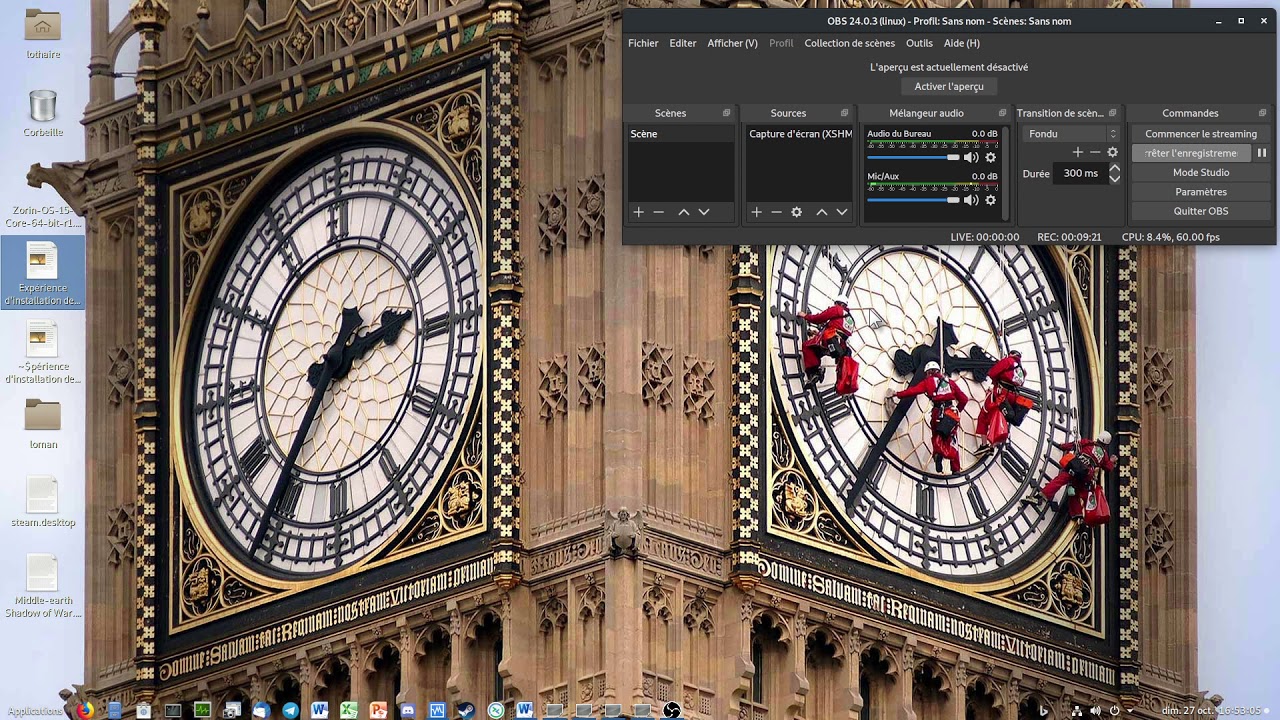Viewport: 1280px width, 720px height.
Task: Click the Activer l'aperçu button
Action: (949, 86)
